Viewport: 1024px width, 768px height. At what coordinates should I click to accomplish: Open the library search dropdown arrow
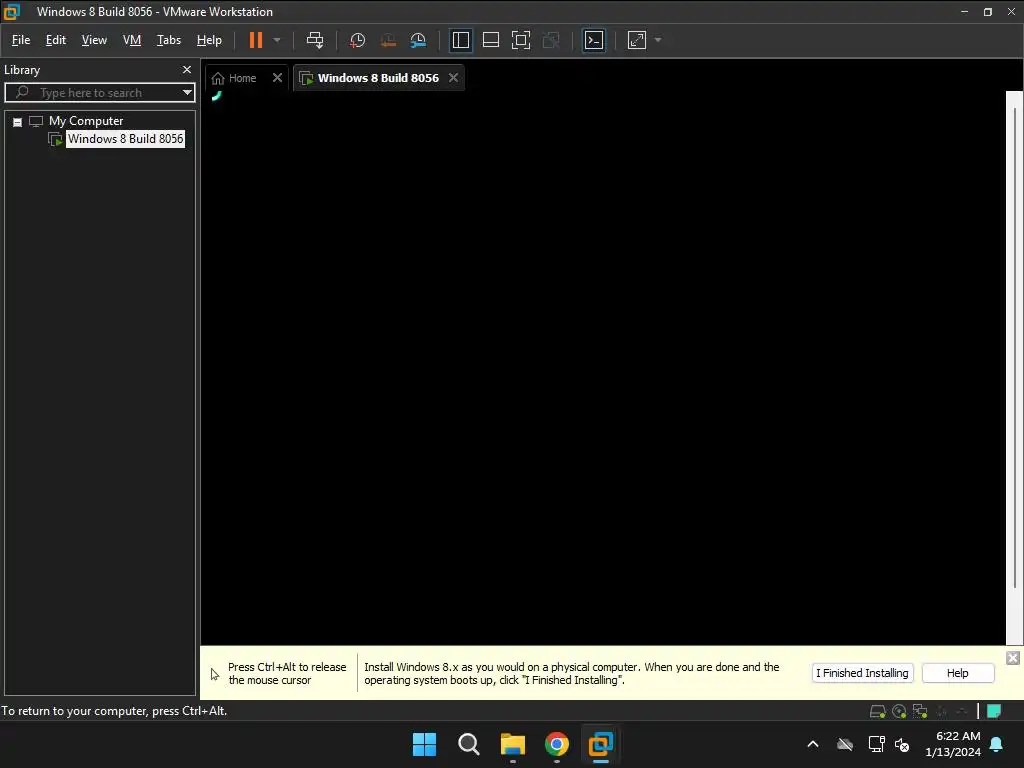coord(187,92)
